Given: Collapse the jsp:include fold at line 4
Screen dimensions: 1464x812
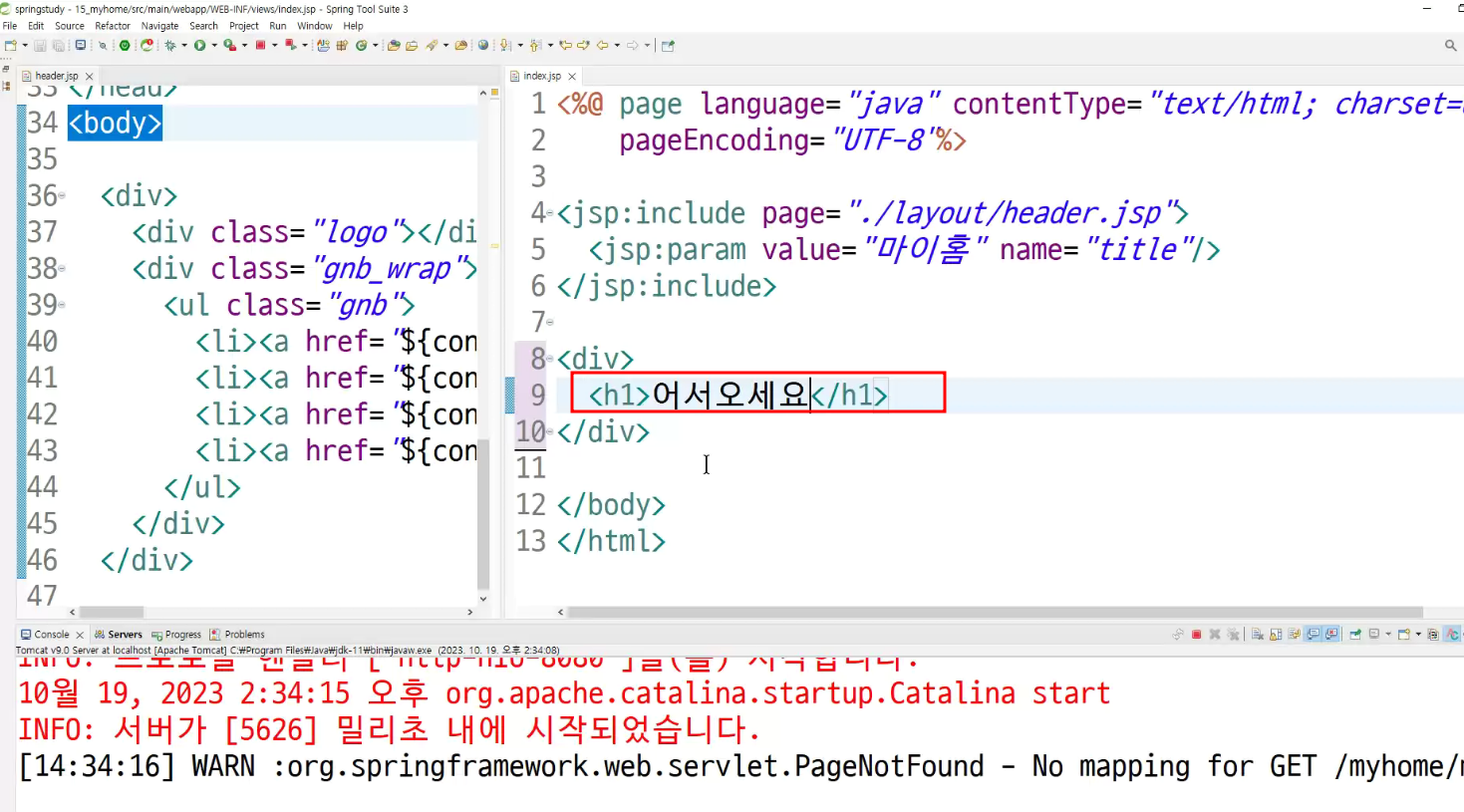Looking at the screenshot, I should click(x=550, y=212).
